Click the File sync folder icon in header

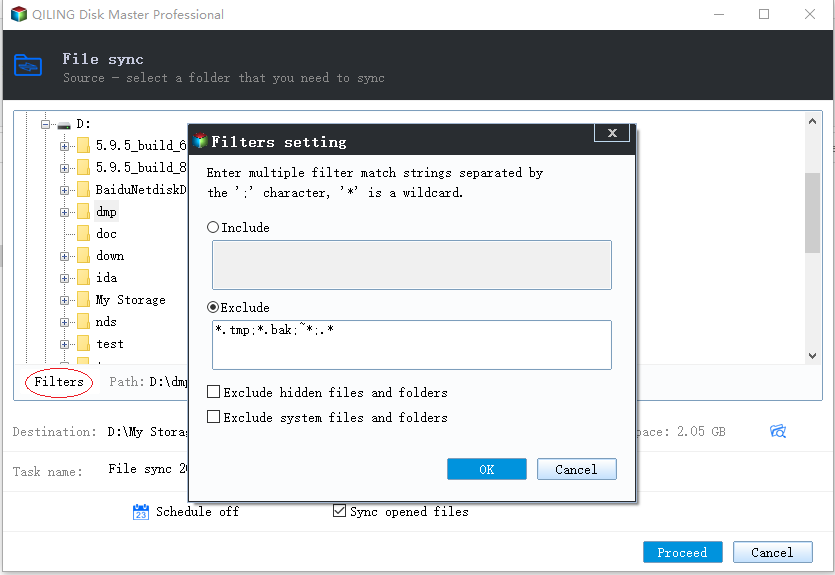click(x=28, y=65)
